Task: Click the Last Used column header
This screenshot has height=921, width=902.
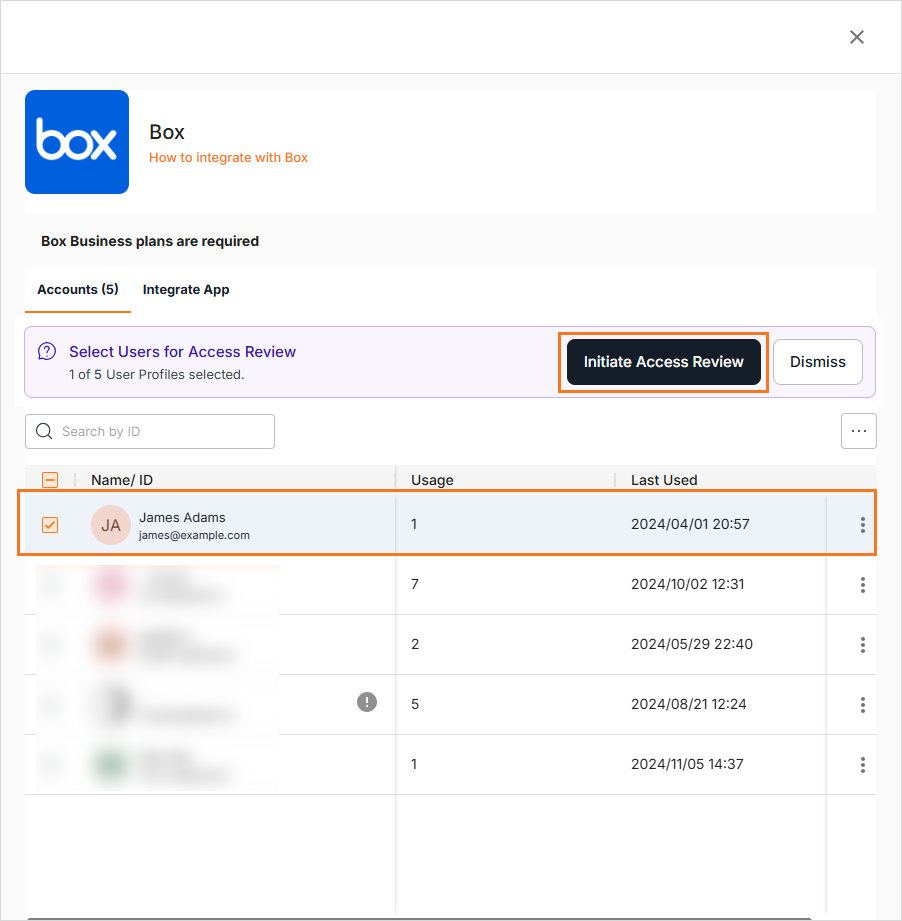Action: click(x=664, y=480)
